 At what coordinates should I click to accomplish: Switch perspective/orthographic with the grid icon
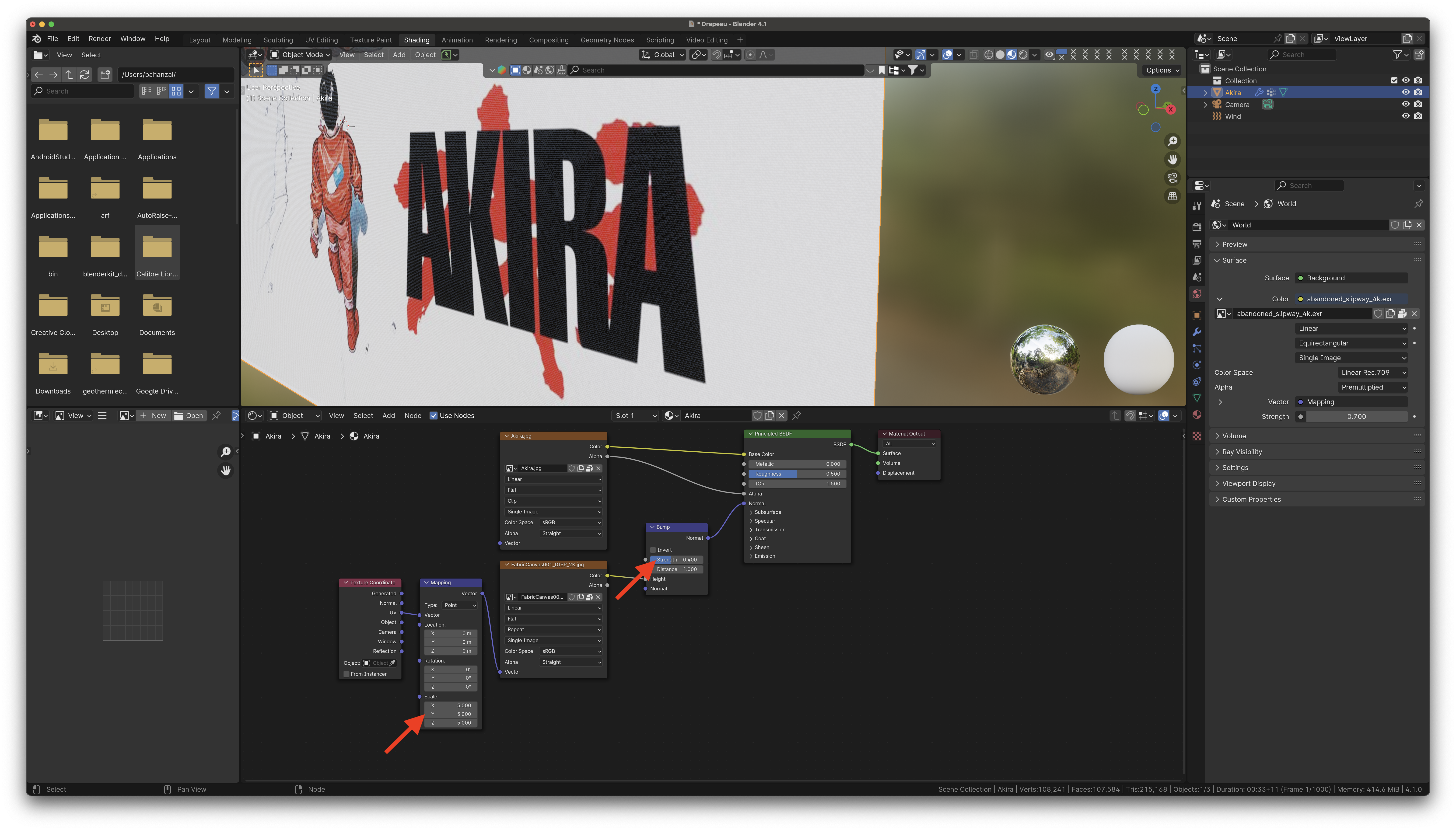tap(1172, 196)
